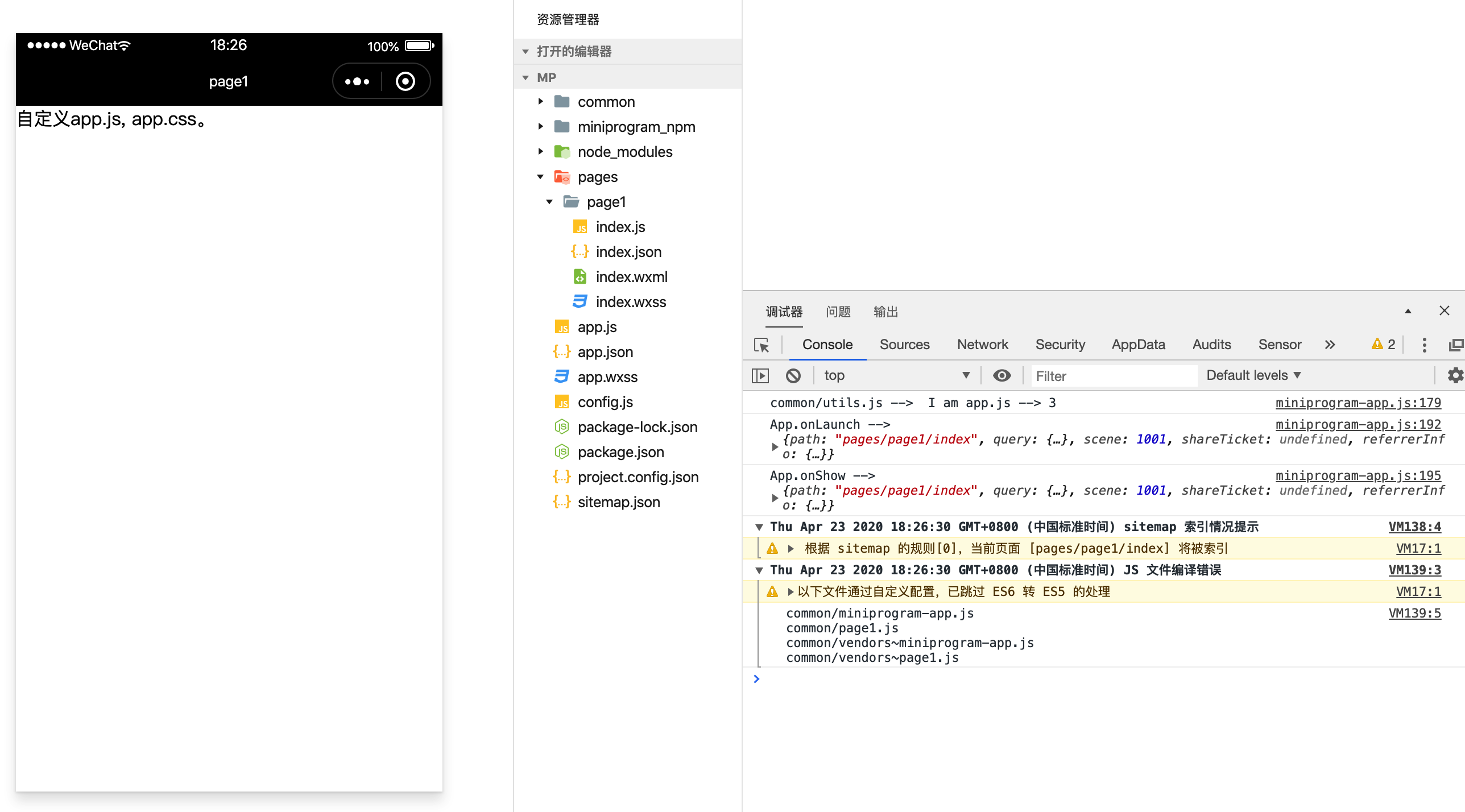The image size is (1465, 812).
Task: Switch to the Security tab
Action: pos(1060,345)
